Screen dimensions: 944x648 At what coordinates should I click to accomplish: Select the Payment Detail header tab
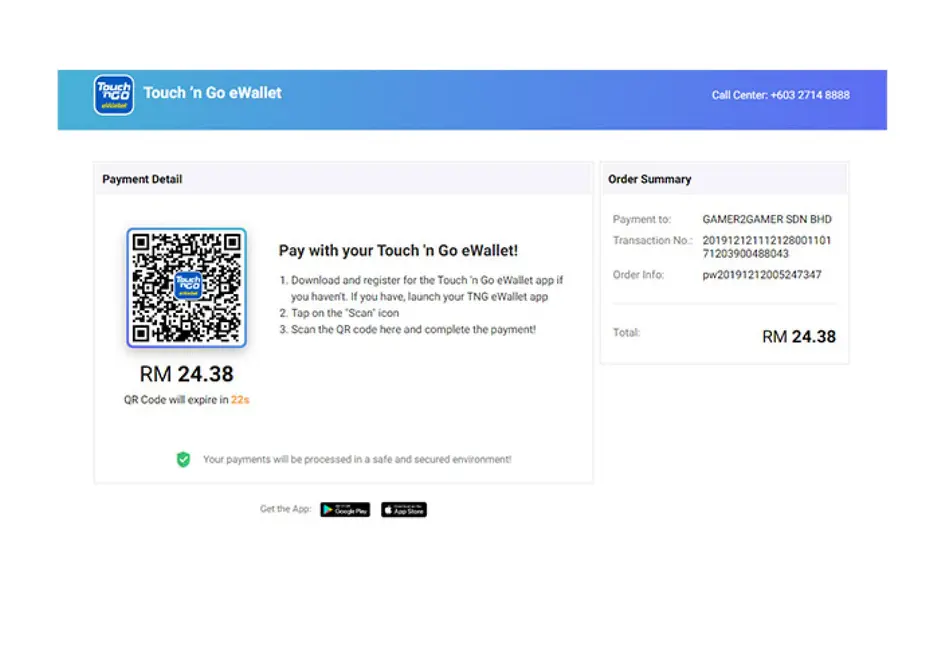point(142,178)
